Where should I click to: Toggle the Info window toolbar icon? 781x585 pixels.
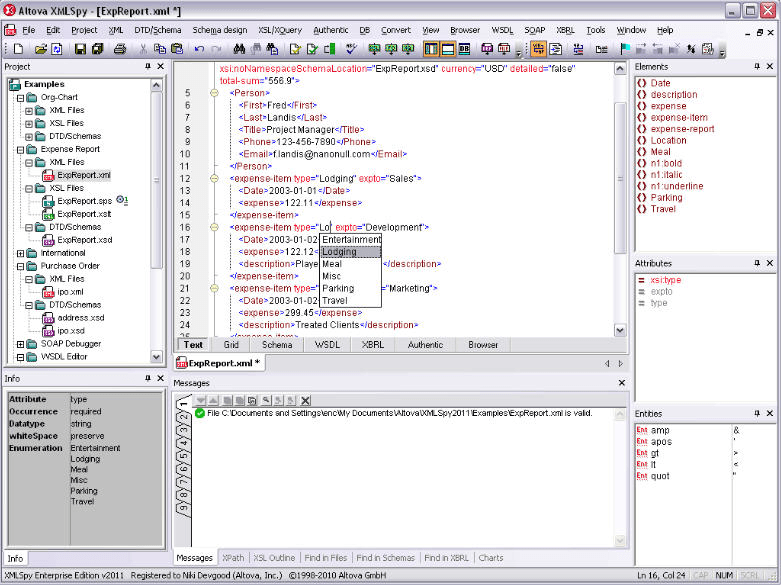point(448,49)
